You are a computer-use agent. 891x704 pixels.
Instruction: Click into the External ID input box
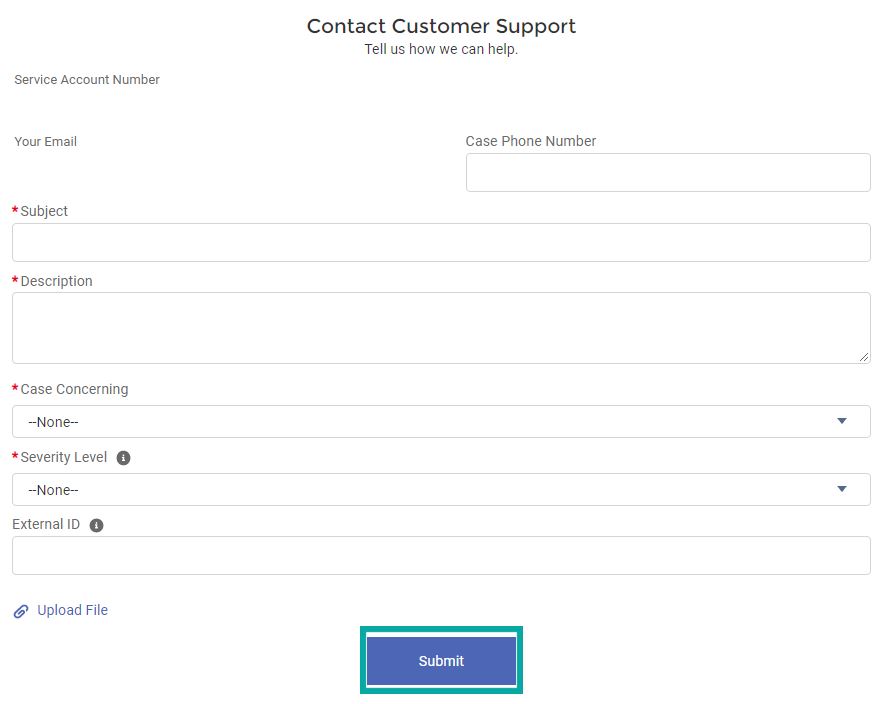coord(441,556)
